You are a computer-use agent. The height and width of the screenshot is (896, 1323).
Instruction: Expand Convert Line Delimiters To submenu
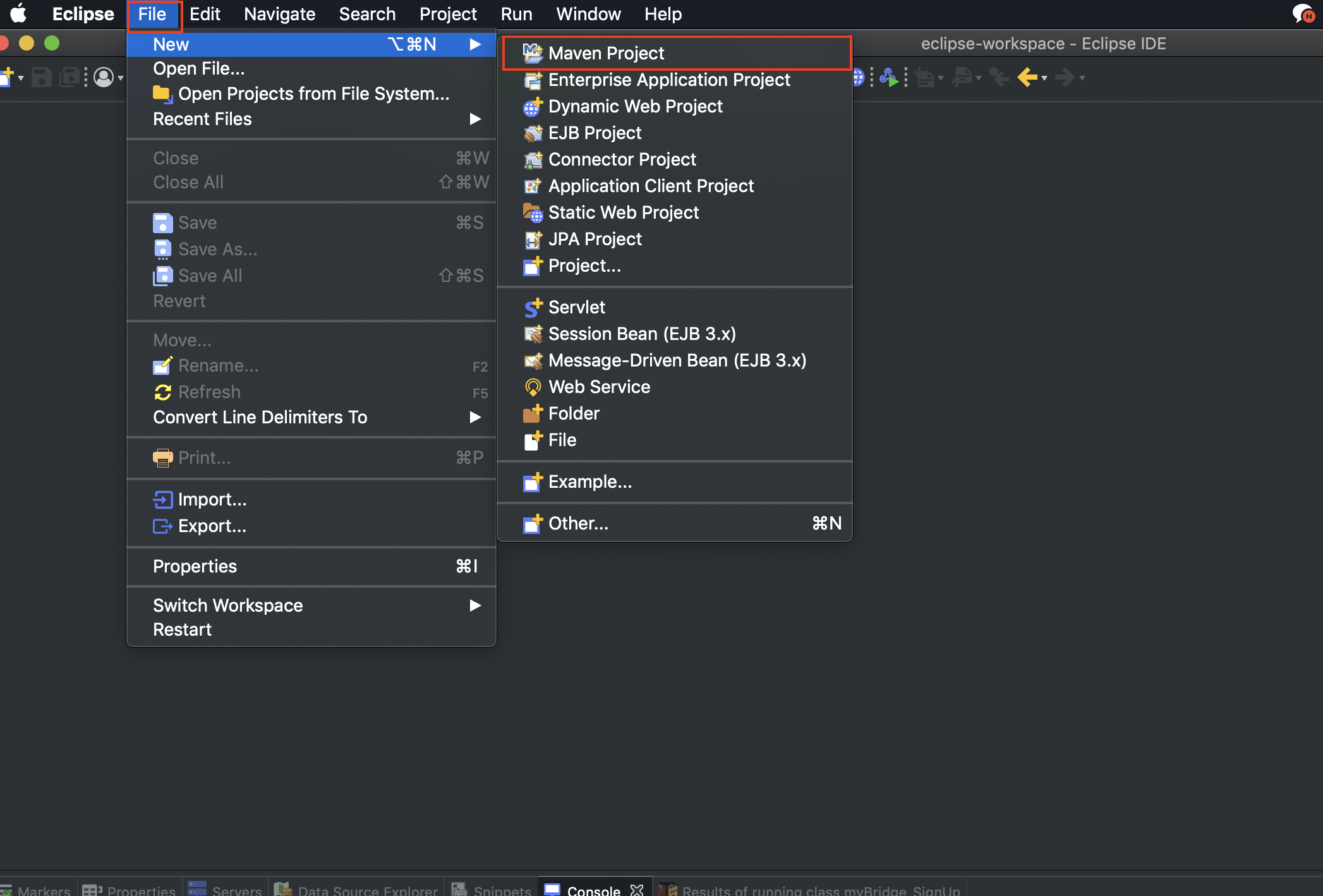(x=311, y=418)
